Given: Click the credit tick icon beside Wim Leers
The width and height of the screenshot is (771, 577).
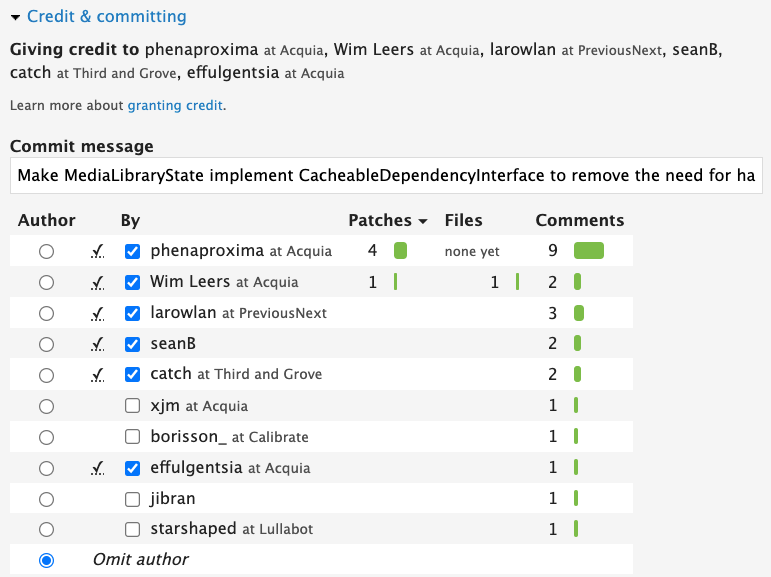Looking at the screenshot, I should [x=97, y=283].
